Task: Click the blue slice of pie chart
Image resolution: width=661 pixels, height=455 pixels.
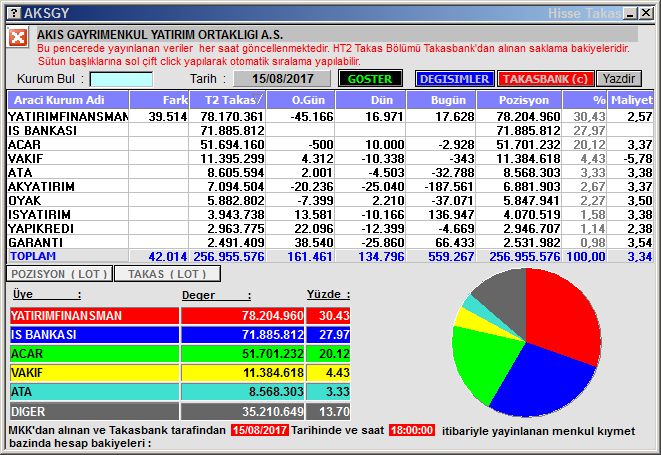Action: coord(544,380)
